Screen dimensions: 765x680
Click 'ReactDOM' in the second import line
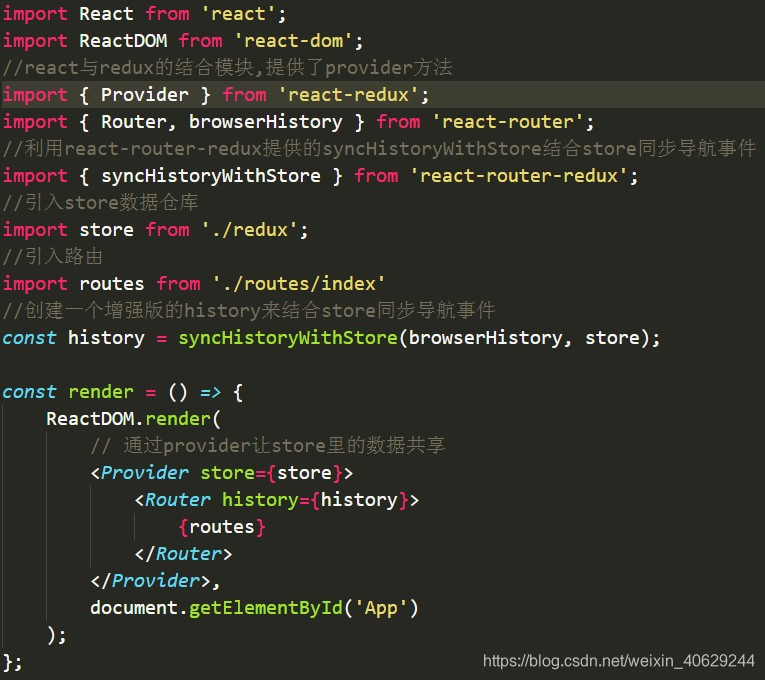point(123,41)
